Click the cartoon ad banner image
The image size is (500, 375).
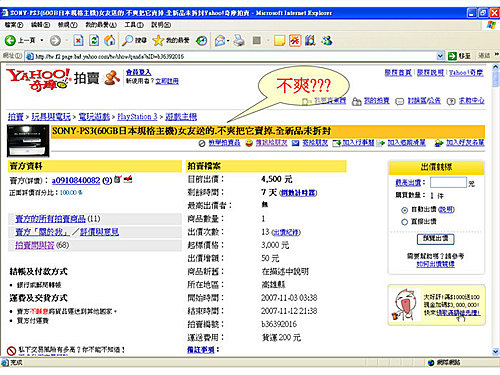437,305
